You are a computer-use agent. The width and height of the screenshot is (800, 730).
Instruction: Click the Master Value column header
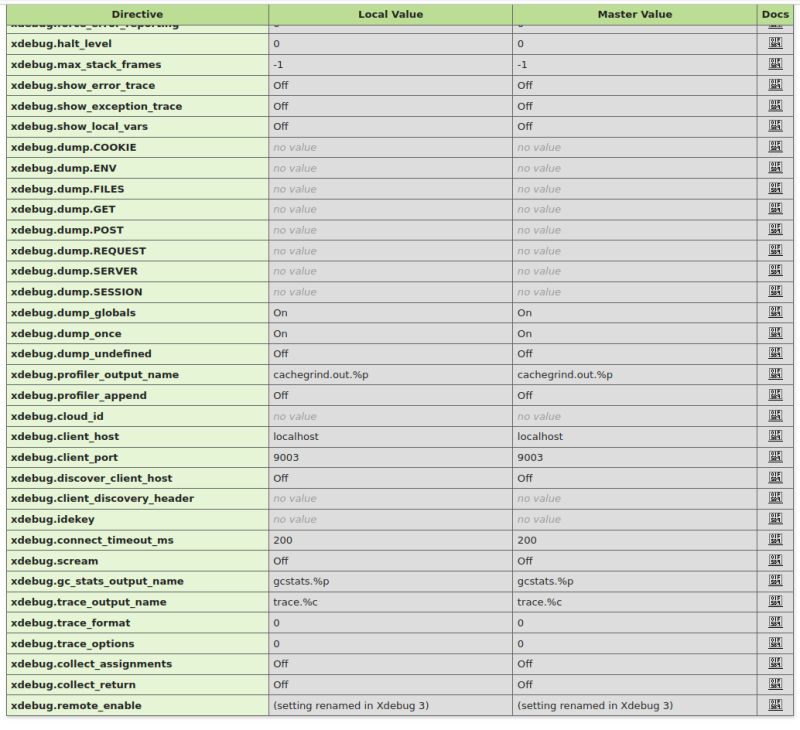(x=635, y=14)
